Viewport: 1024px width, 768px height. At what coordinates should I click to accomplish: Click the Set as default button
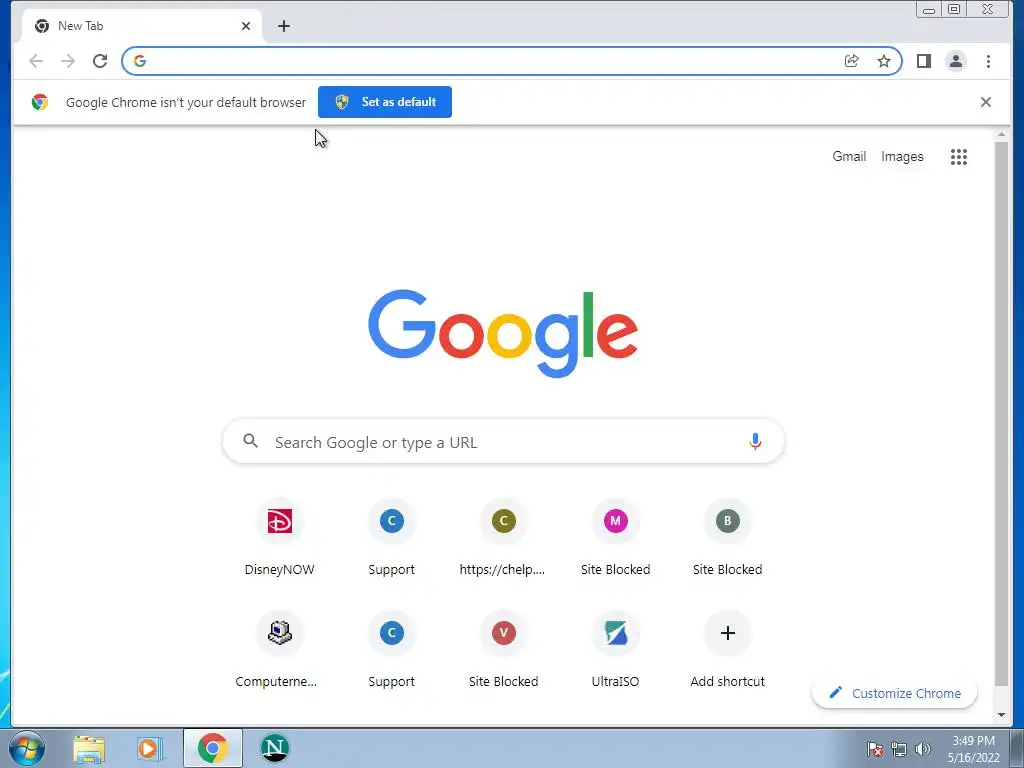(x=385, y=102)
